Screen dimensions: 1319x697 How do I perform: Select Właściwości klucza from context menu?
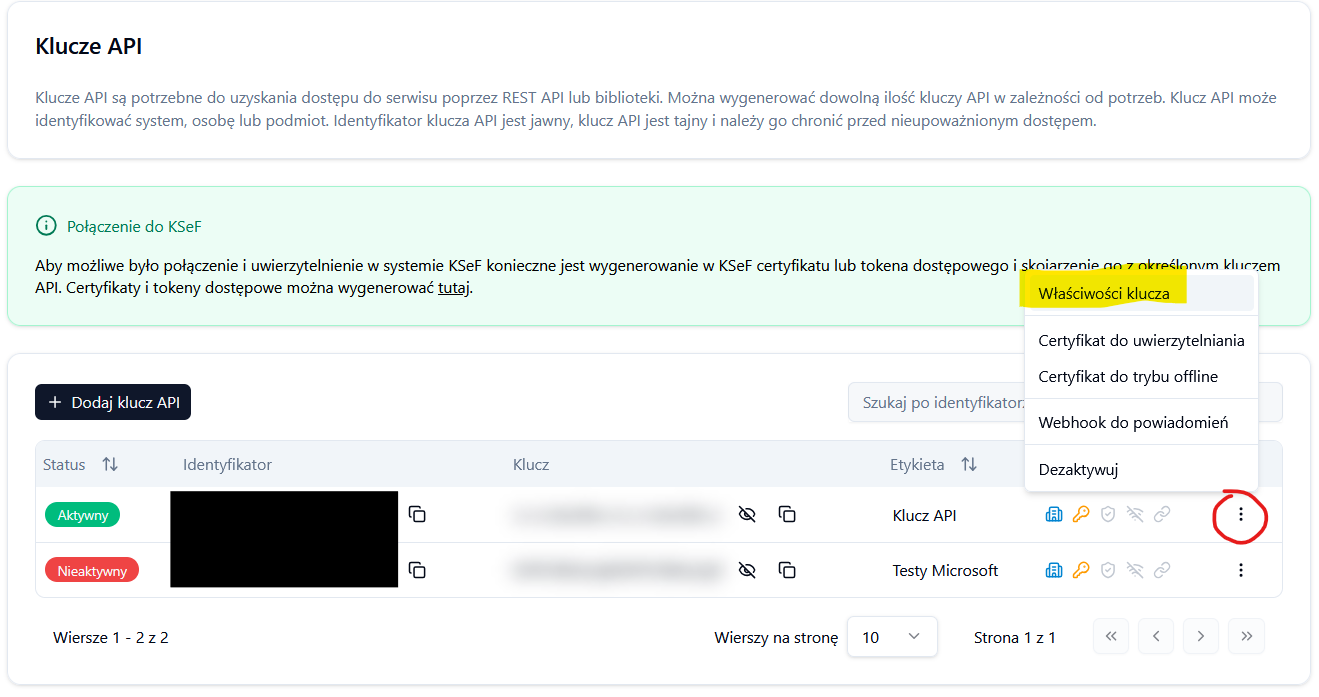tap(1140, 294)
